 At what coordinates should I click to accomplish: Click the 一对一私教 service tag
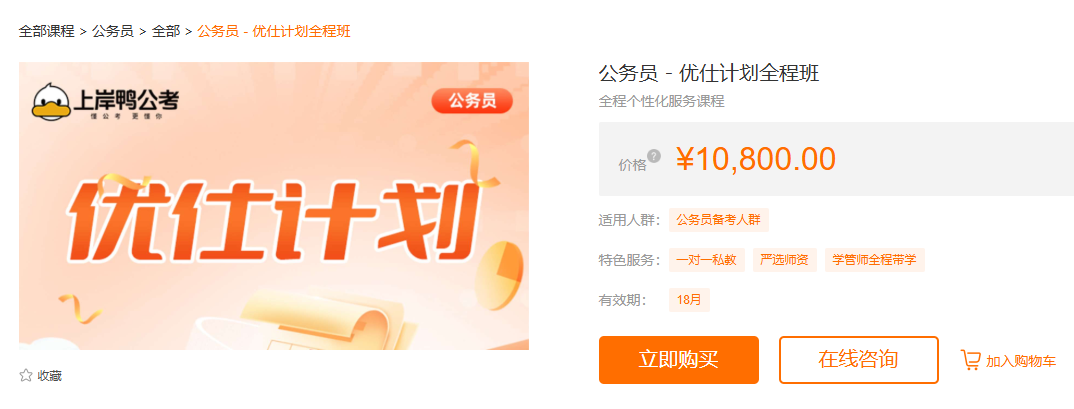[706, 260]
